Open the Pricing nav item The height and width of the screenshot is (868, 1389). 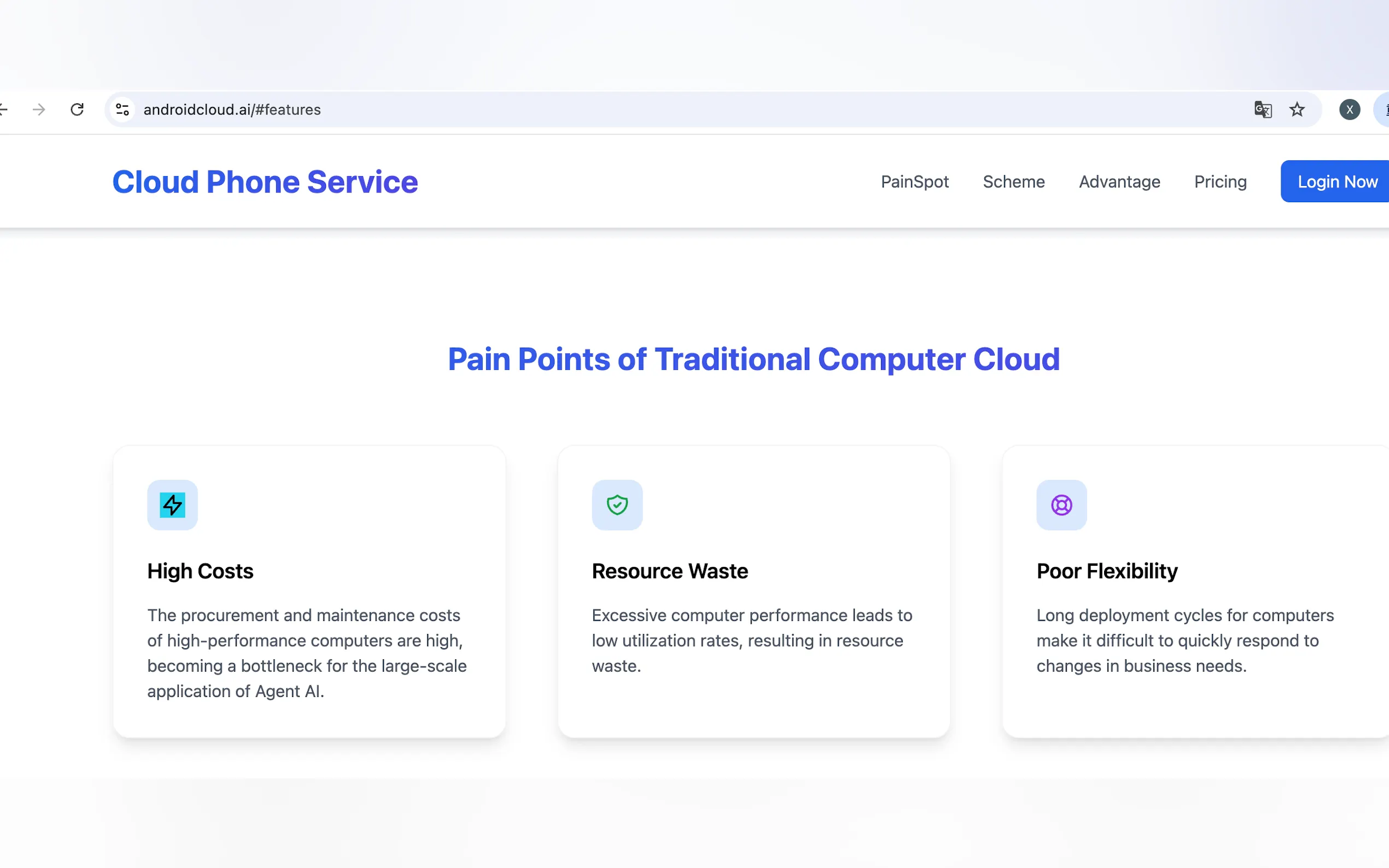(1220, 181)
